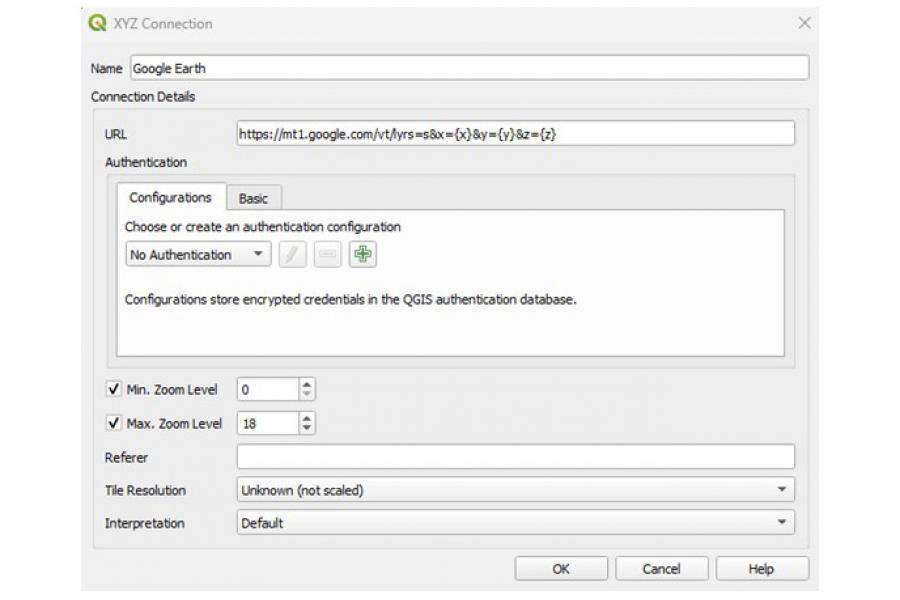
Task: Increase the Min. Zoom Level value
Action: [307, 384]
